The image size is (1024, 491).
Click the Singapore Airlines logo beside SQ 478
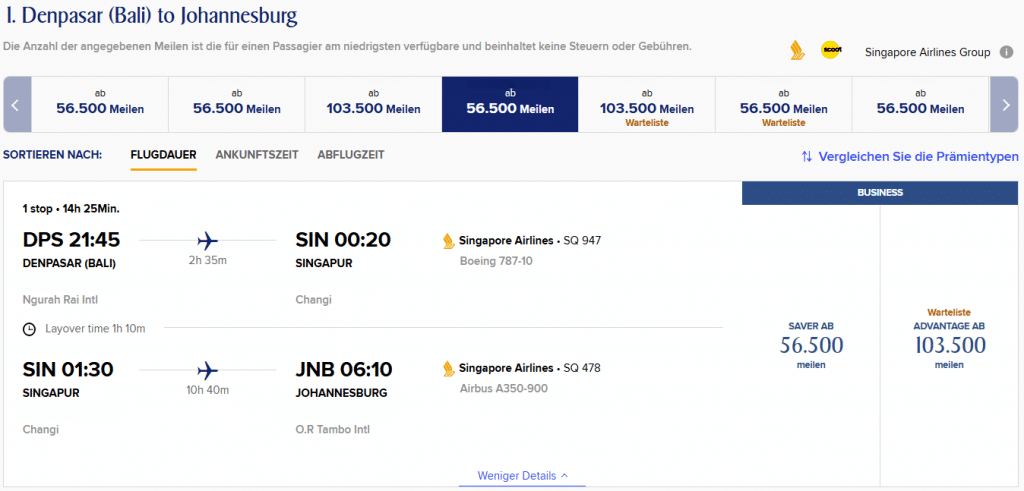pos(448,369)
